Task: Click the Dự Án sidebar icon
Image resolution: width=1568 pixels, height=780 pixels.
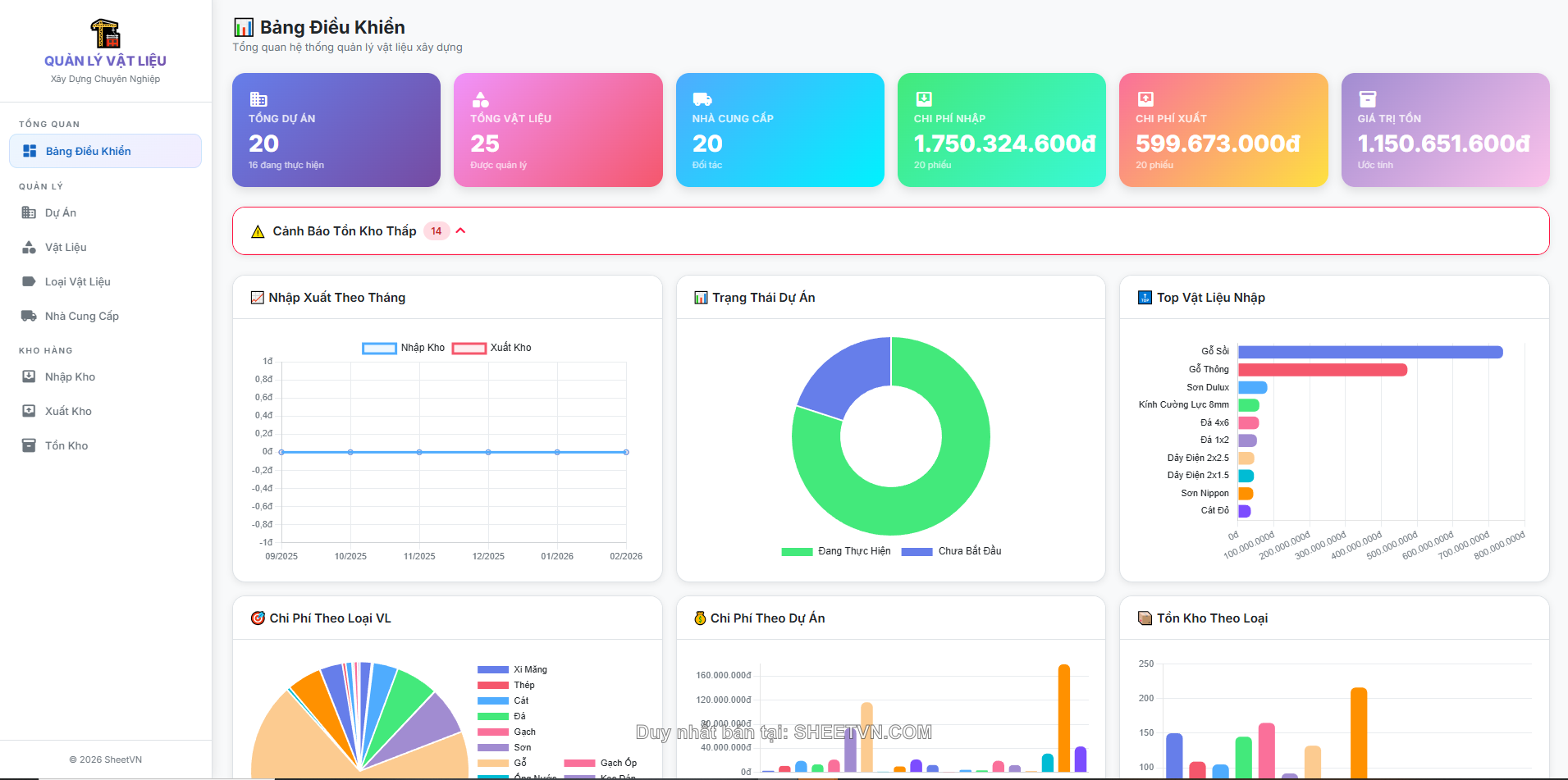Action: tap(30, 212)
